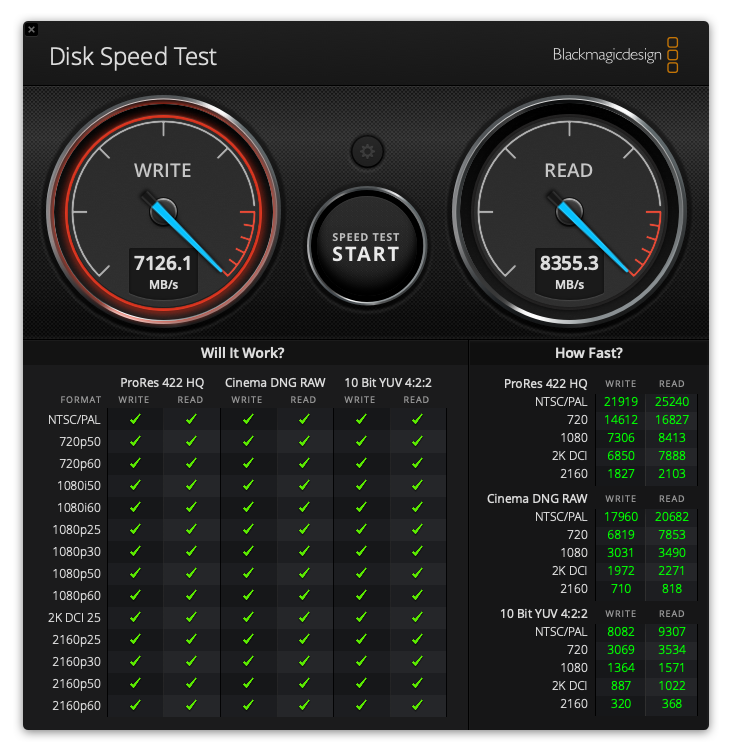Click 2160p50 ProRes 422 HQ write checkmark
This screenshot has width=732, height=756.
tap(135, 683)
